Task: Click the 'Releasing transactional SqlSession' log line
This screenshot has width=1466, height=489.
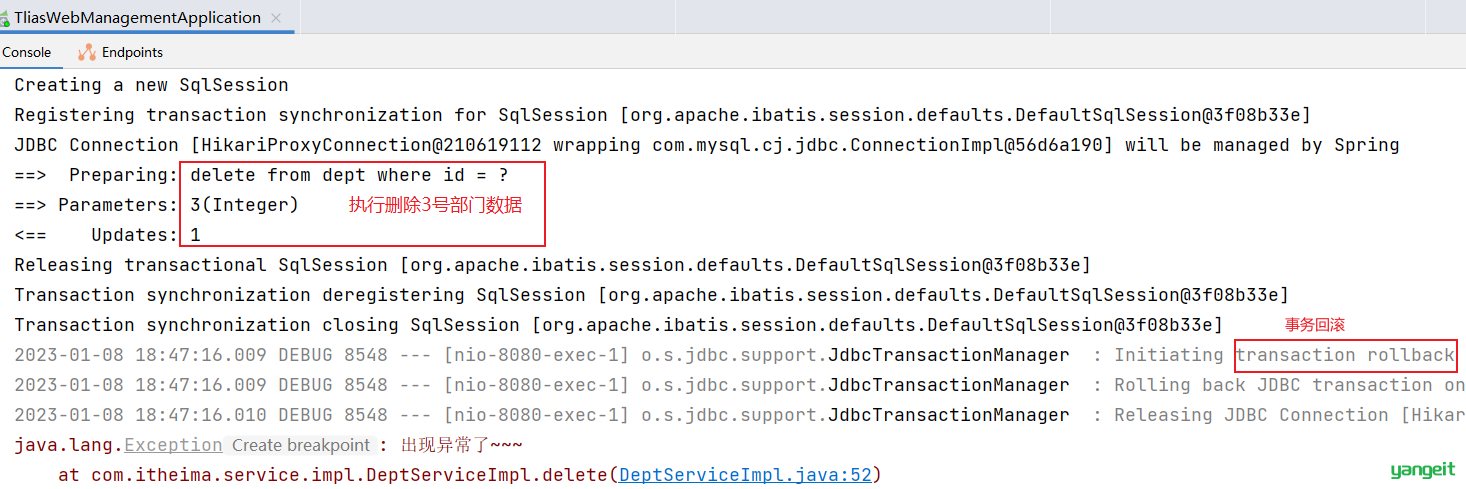Action: (x=552, y=265)
